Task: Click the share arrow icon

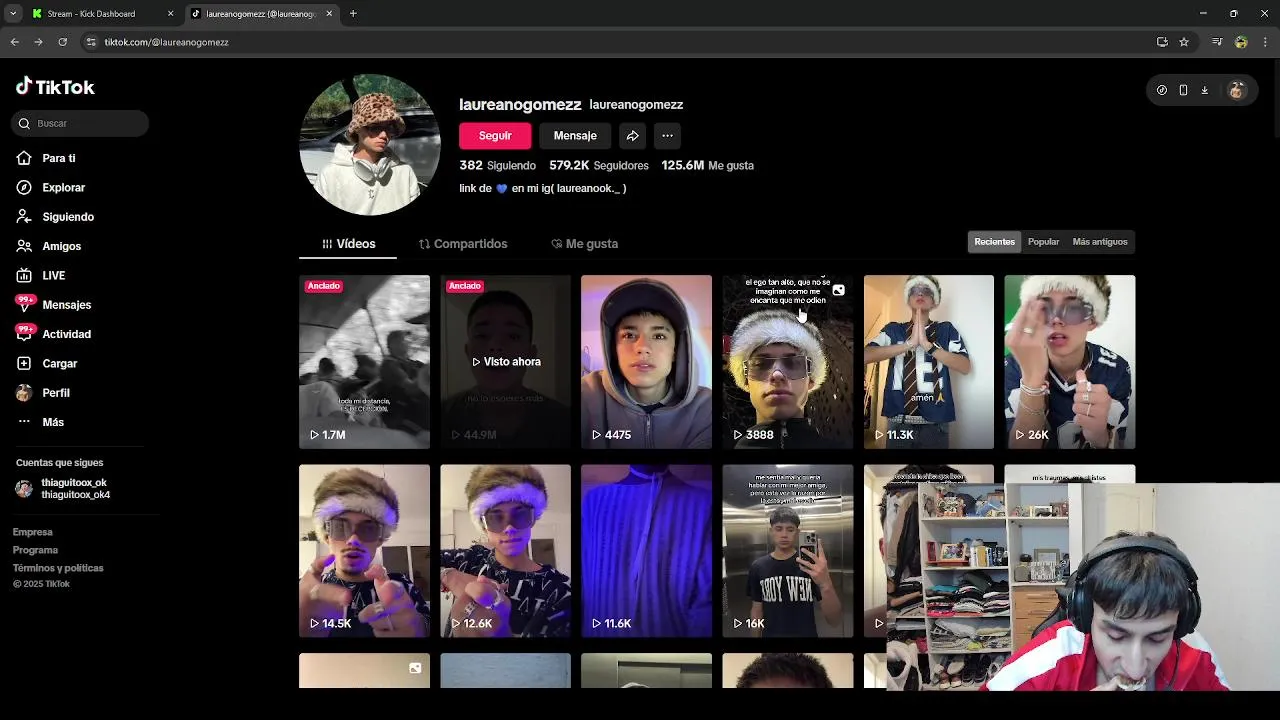Action: [x=632, y=136]
